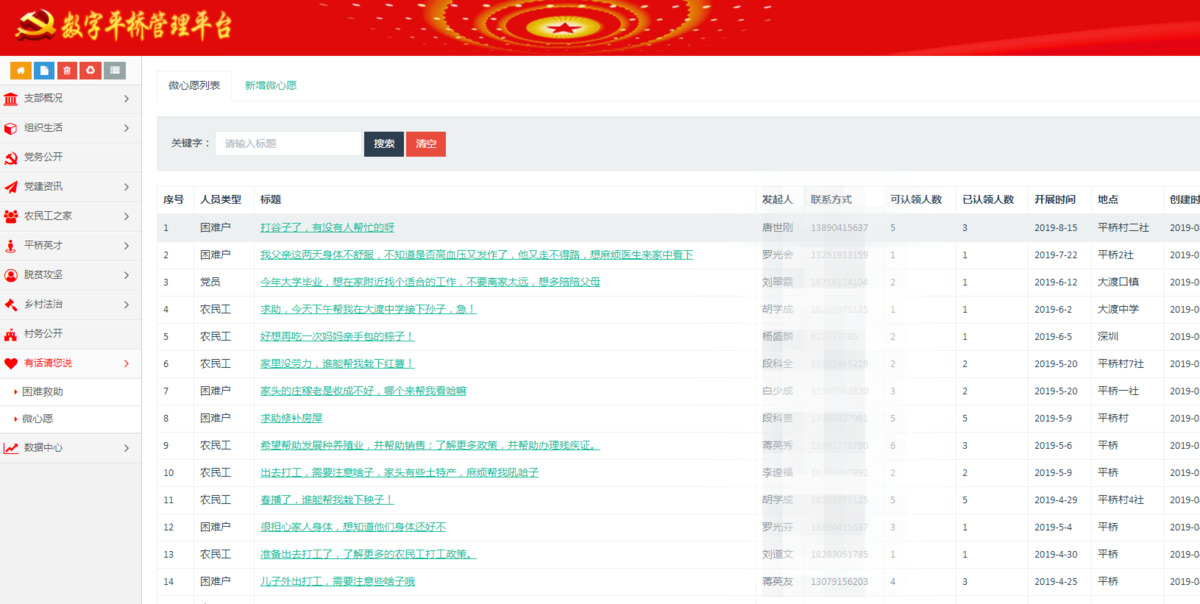Viewport: 1200px width, 604px height.
Task: Select the 微心愿列表 tab
Action: [194, 86]
